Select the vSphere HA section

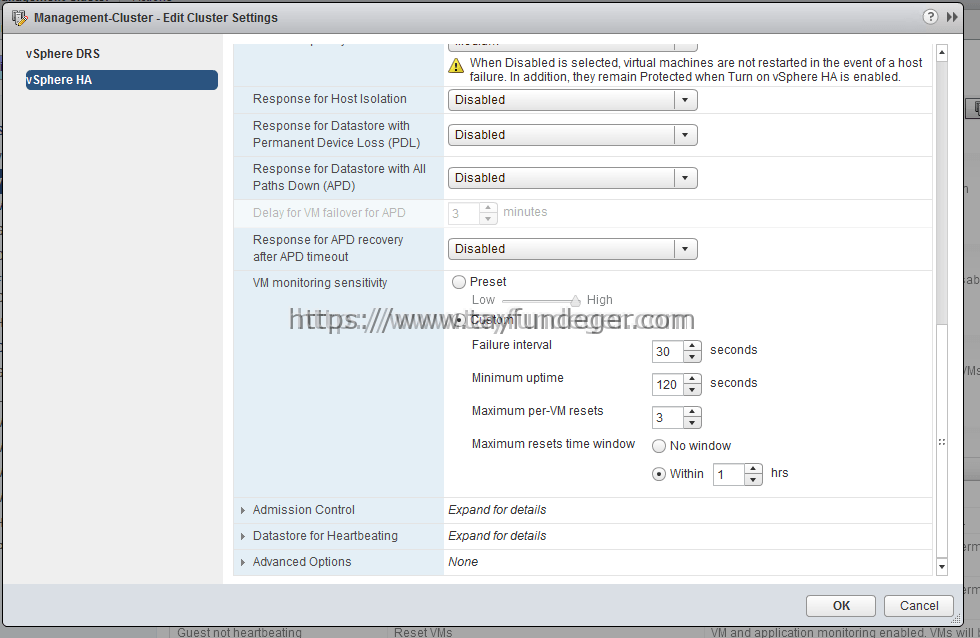click(122, 80)
